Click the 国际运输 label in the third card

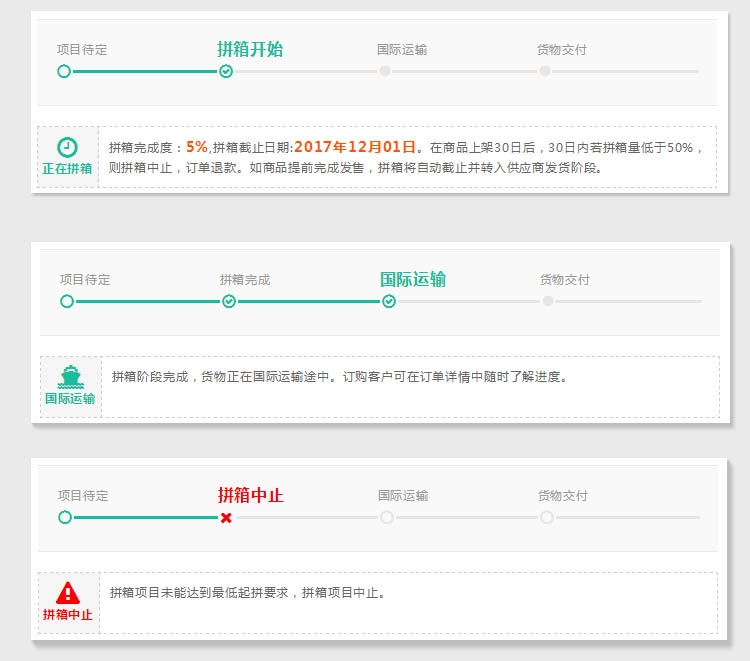(x=403, y=496)
